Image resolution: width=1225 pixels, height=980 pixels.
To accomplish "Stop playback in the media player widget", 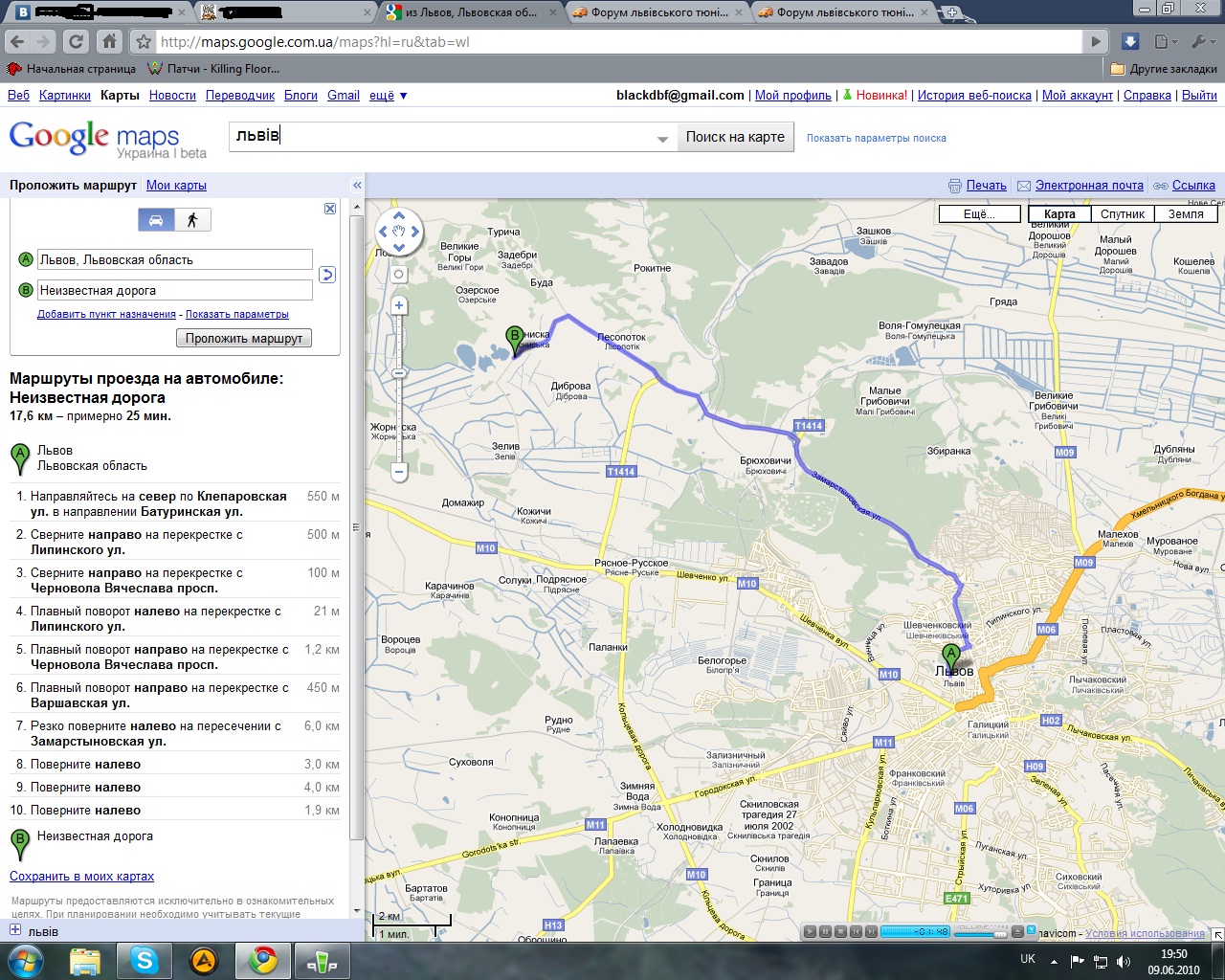I will point(840,931).
